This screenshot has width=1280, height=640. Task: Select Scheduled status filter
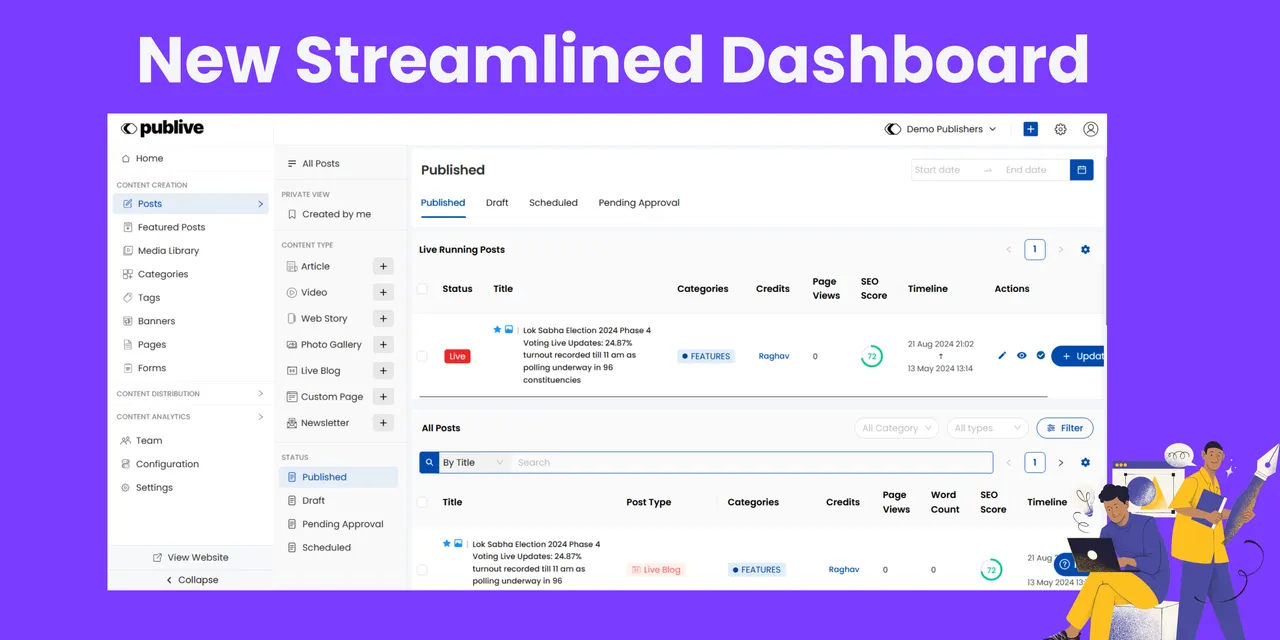click(326, 548)
